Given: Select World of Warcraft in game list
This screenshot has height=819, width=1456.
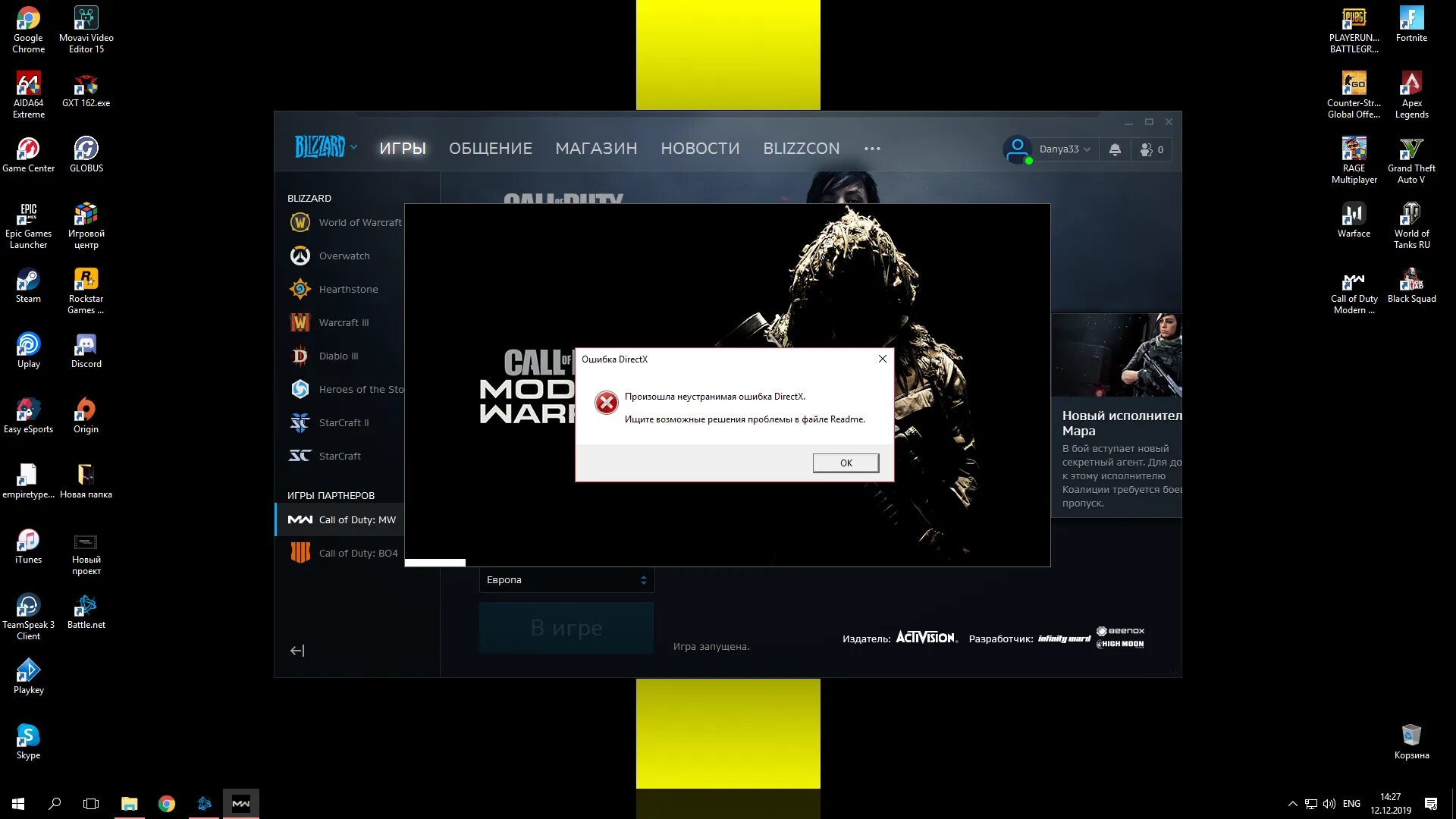Looking at the screenshot, I should point(346,222).
